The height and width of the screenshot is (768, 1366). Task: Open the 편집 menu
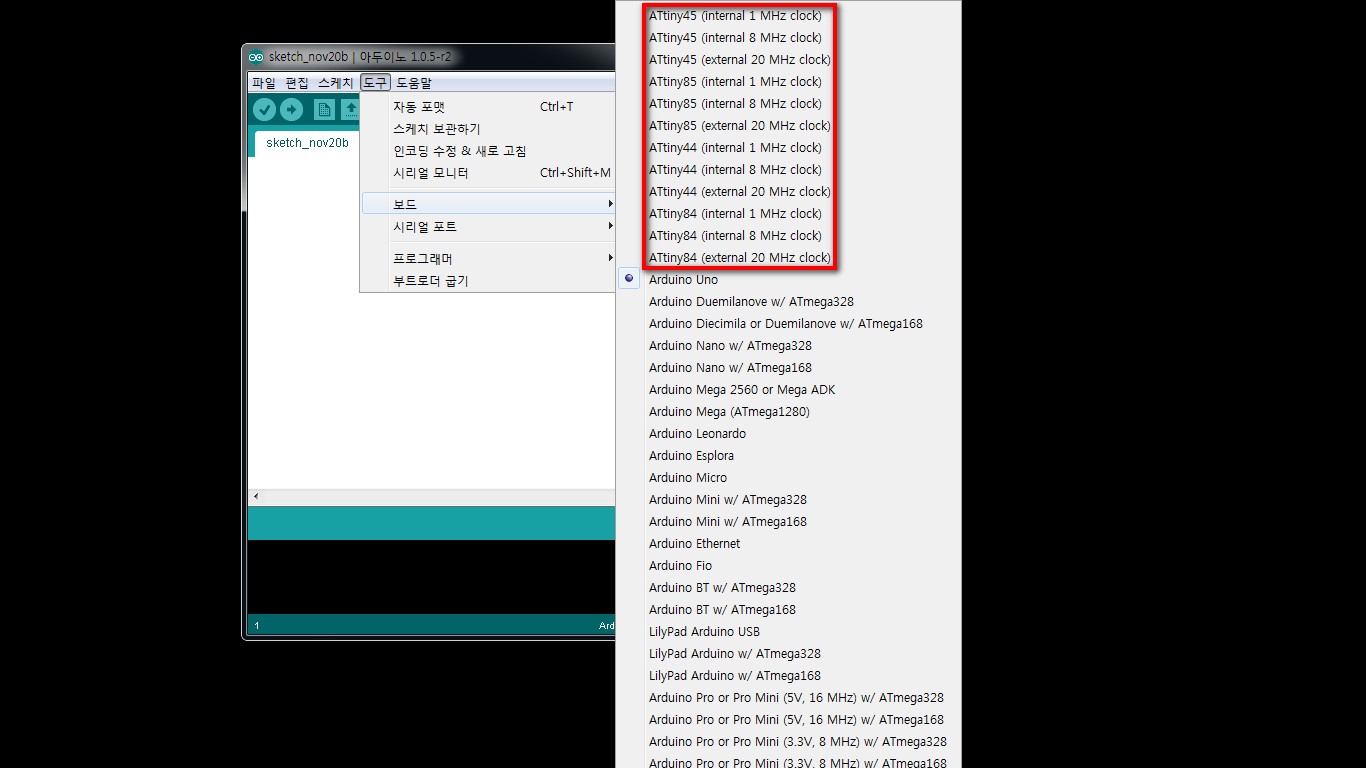(297, 83)
